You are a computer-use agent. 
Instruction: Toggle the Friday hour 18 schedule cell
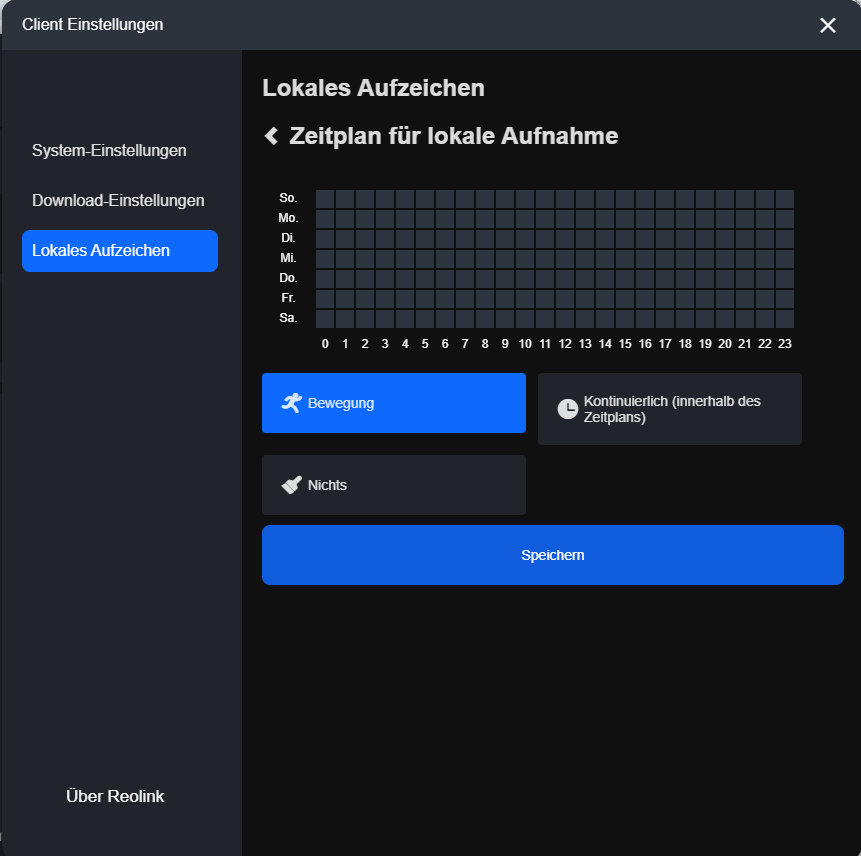685,299
